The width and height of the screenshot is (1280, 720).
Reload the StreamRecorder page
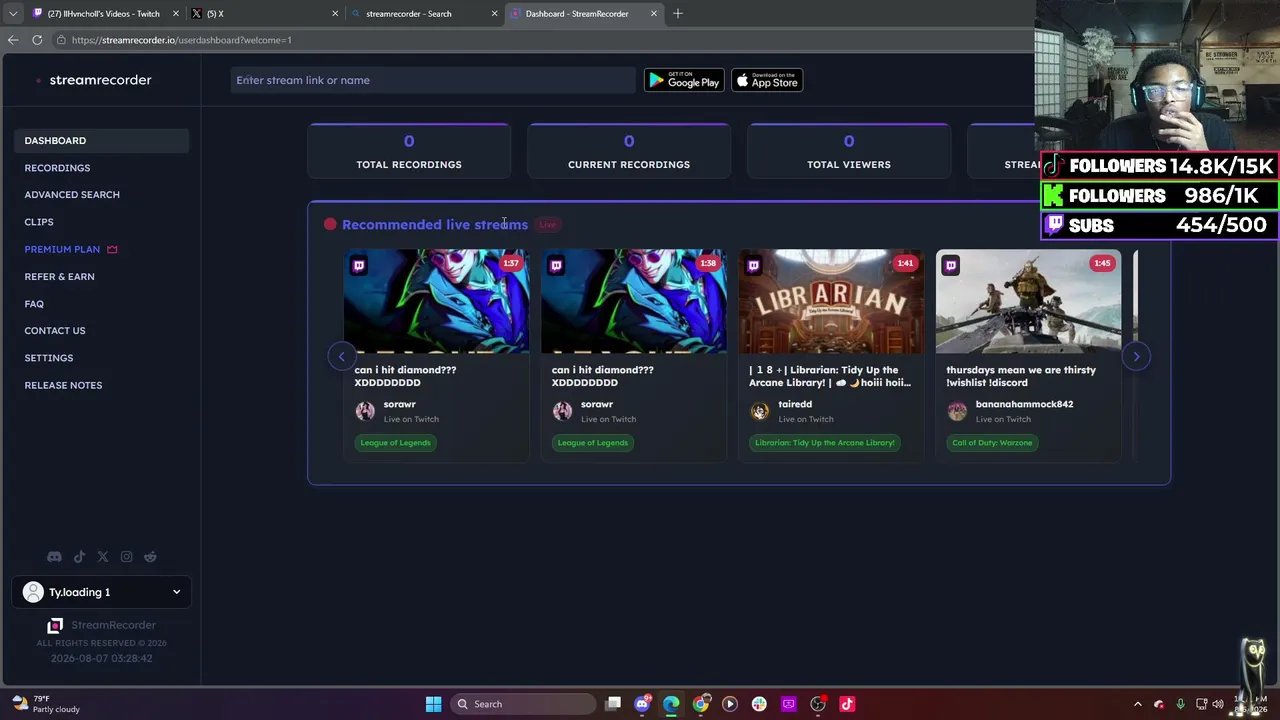(x=37, y=40)
